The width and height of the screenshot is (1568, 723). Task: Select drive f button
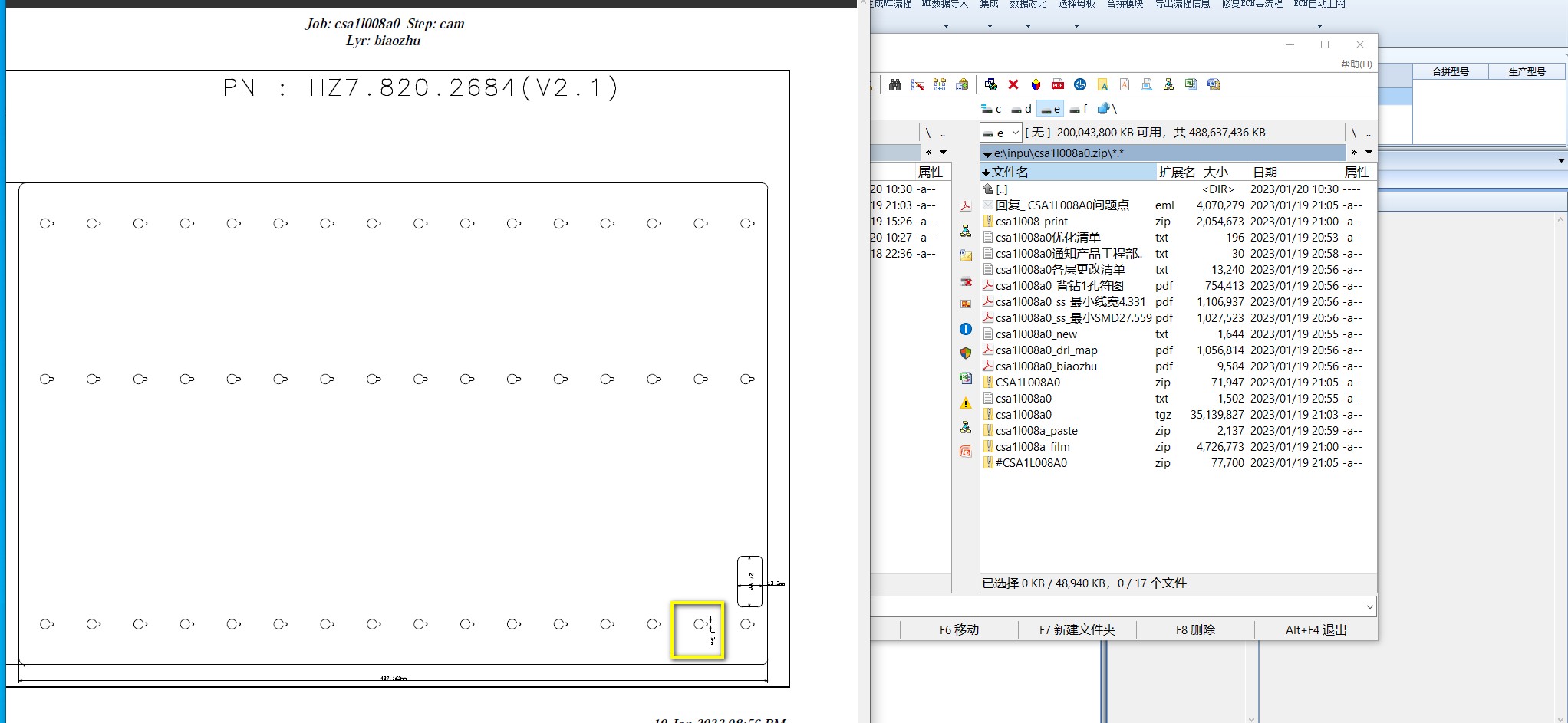coord(1079,109)
